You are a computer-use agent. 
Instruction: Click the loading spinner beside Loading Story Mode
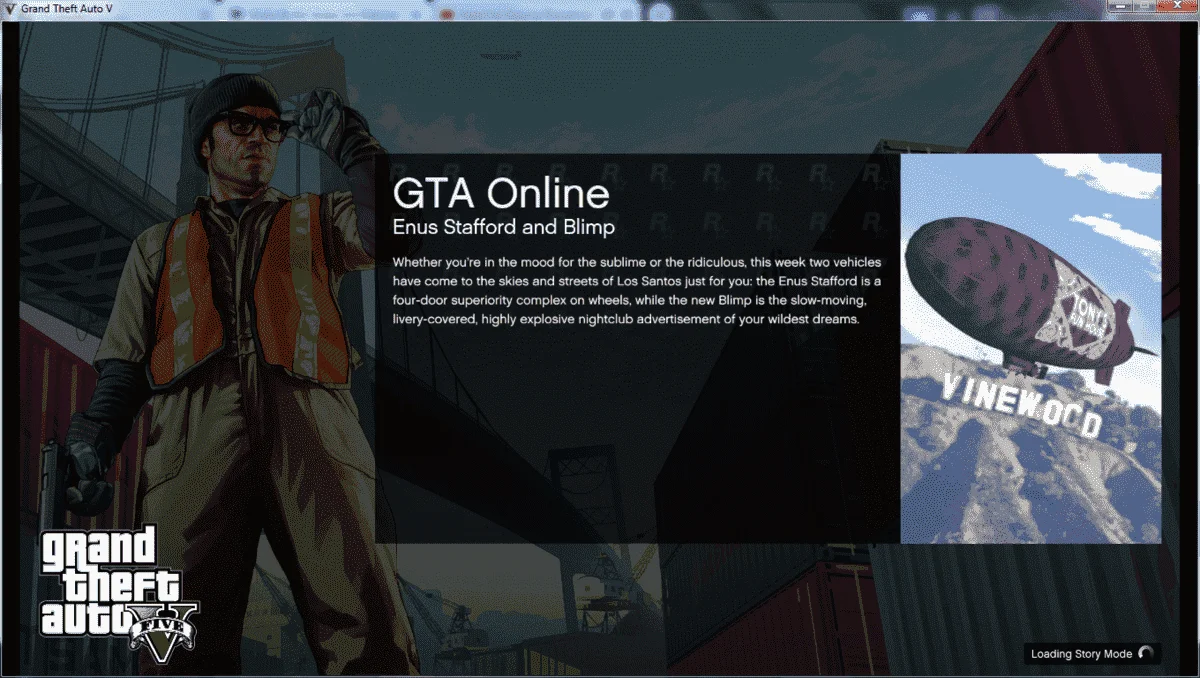pyautogui.click(x=1146, y=653)
